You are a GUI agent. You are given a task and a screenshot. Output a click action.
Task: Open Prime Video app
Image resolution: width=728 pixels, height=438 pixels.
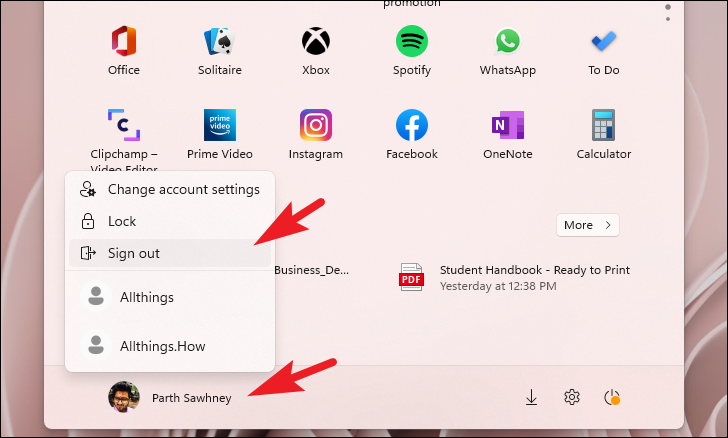click(220, 134)
